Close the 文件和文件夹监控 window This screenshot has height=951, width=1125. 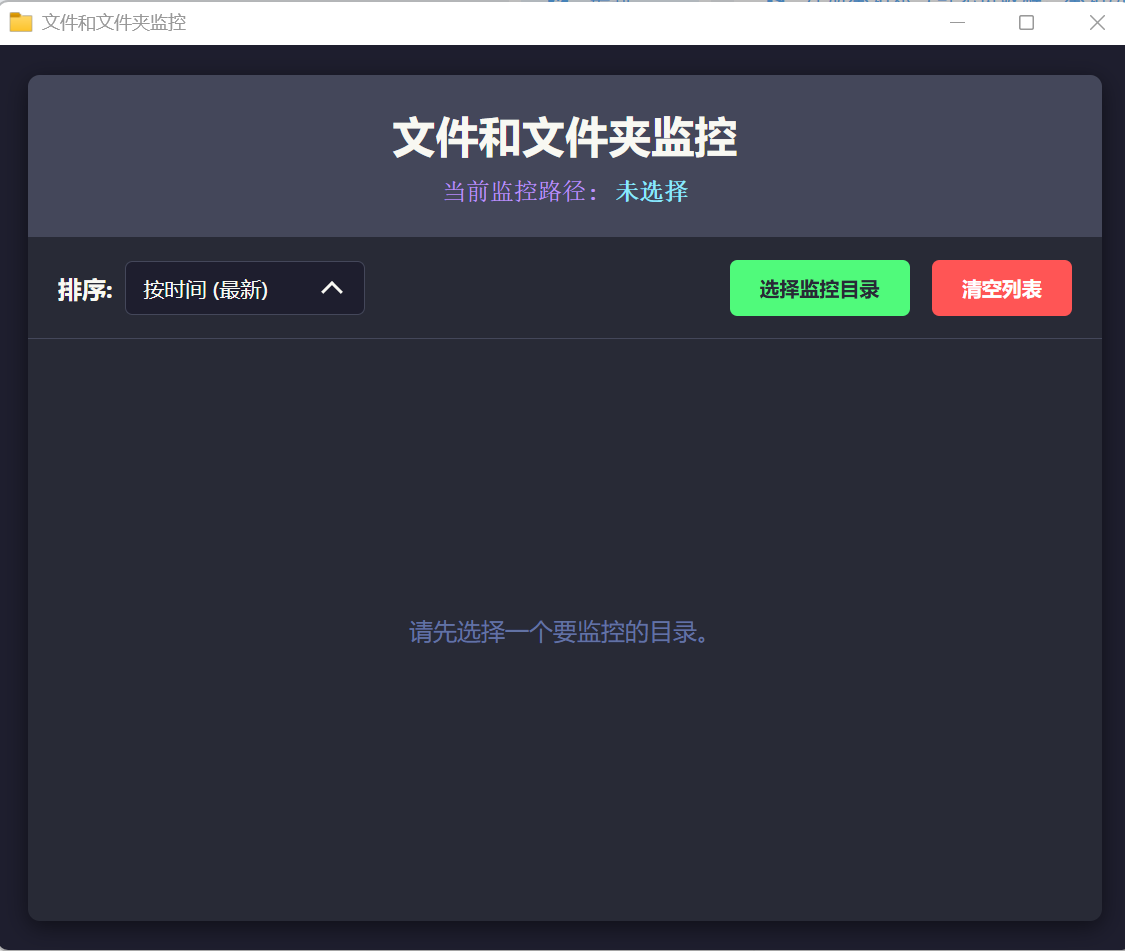1097,23
